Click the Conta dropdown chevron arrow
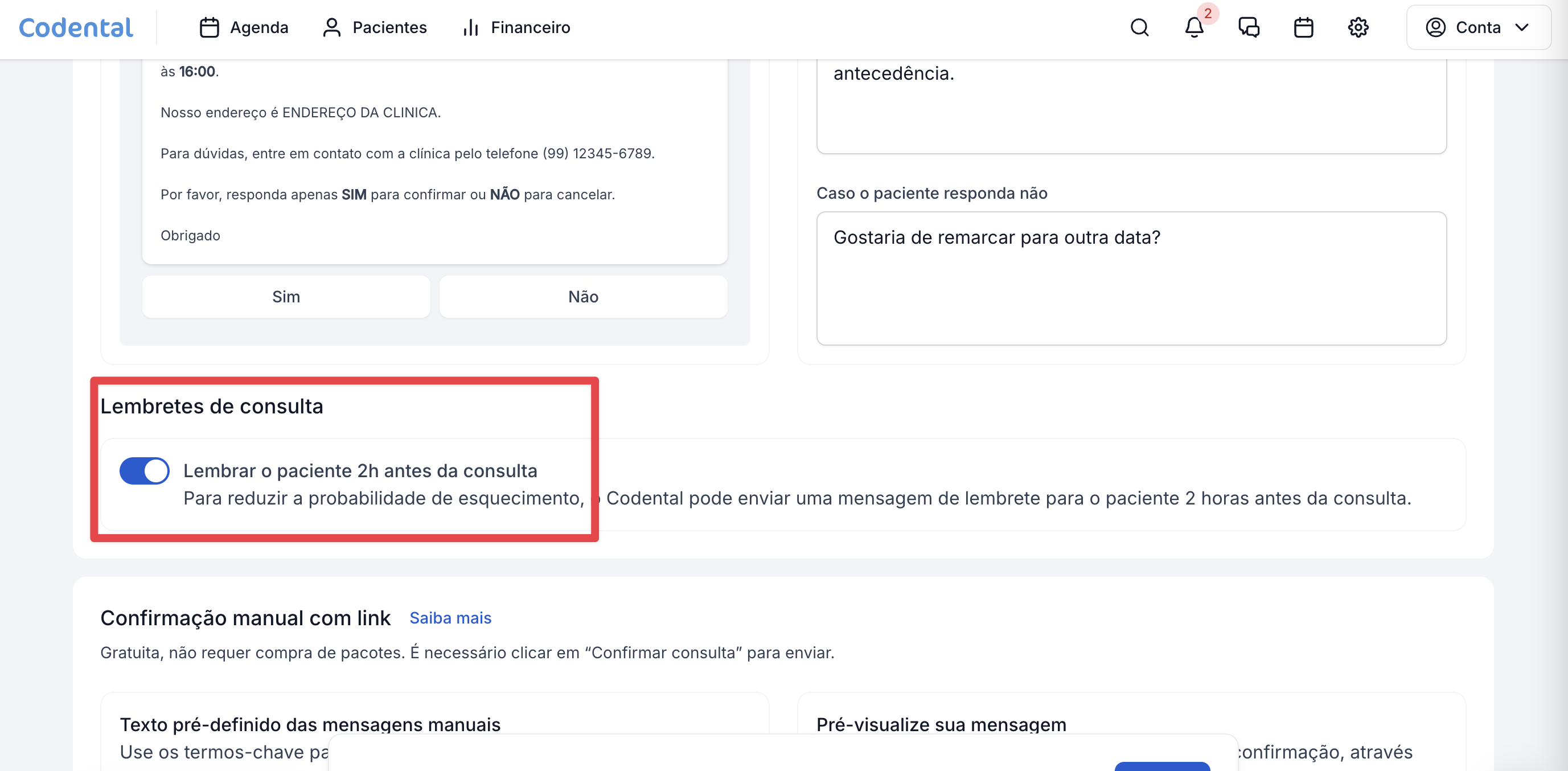Screen dimensions: 1568x771 [x=1521, y=27]
